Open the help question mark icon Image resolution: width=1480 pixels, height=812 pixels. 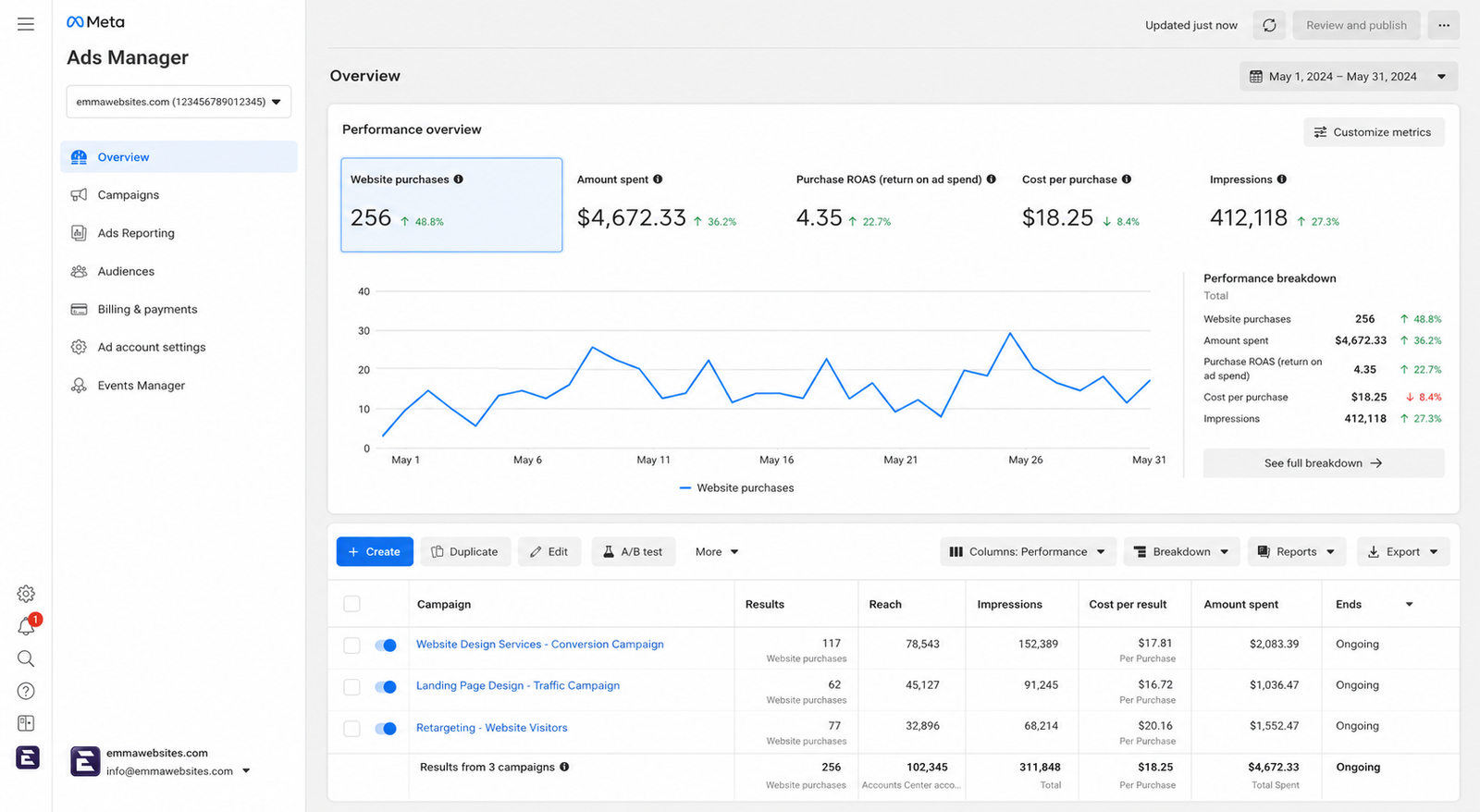[26, 691]
